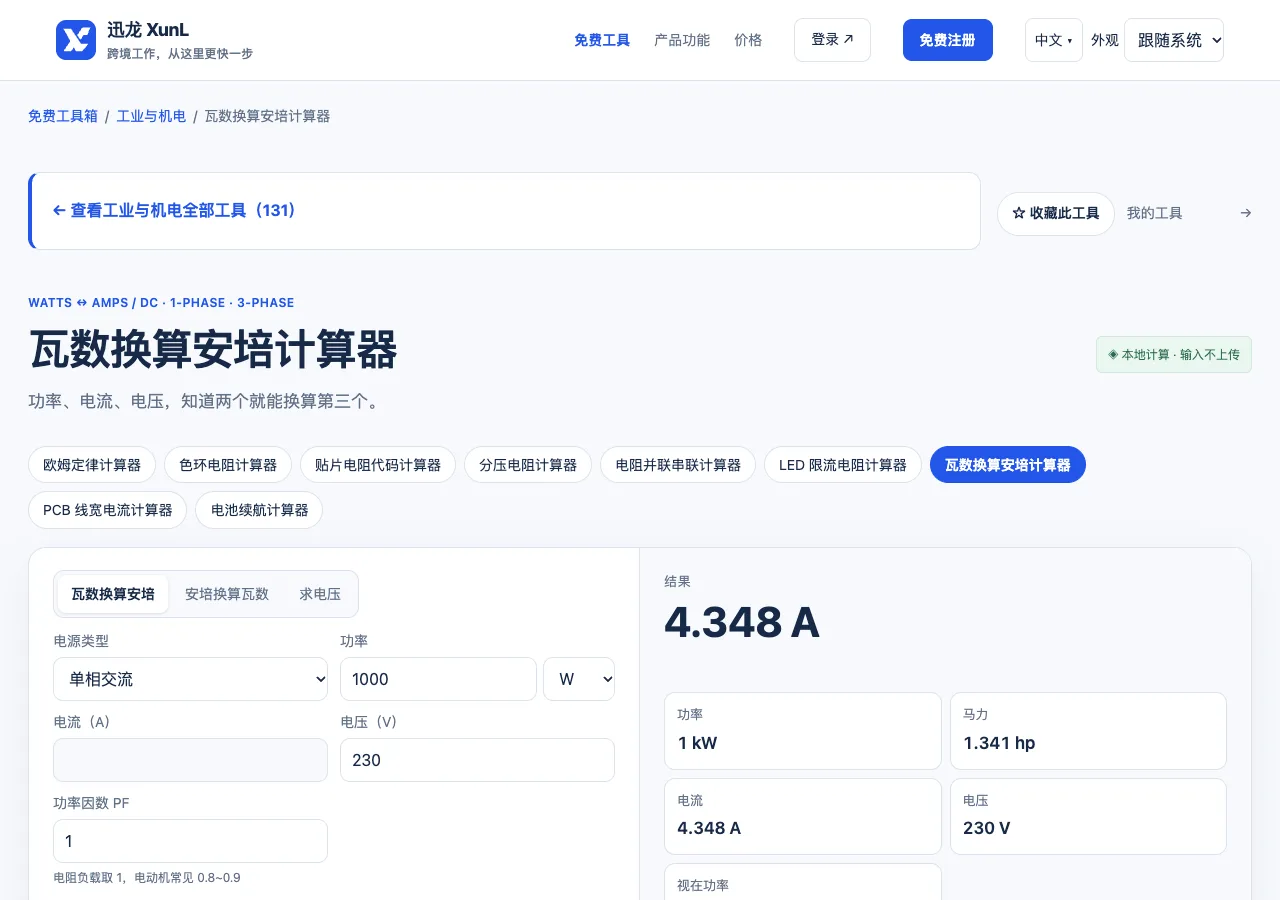This screenshot has width=1280, height=900.
Task: Select the 求电压 tab
Action: coord(320,594)
